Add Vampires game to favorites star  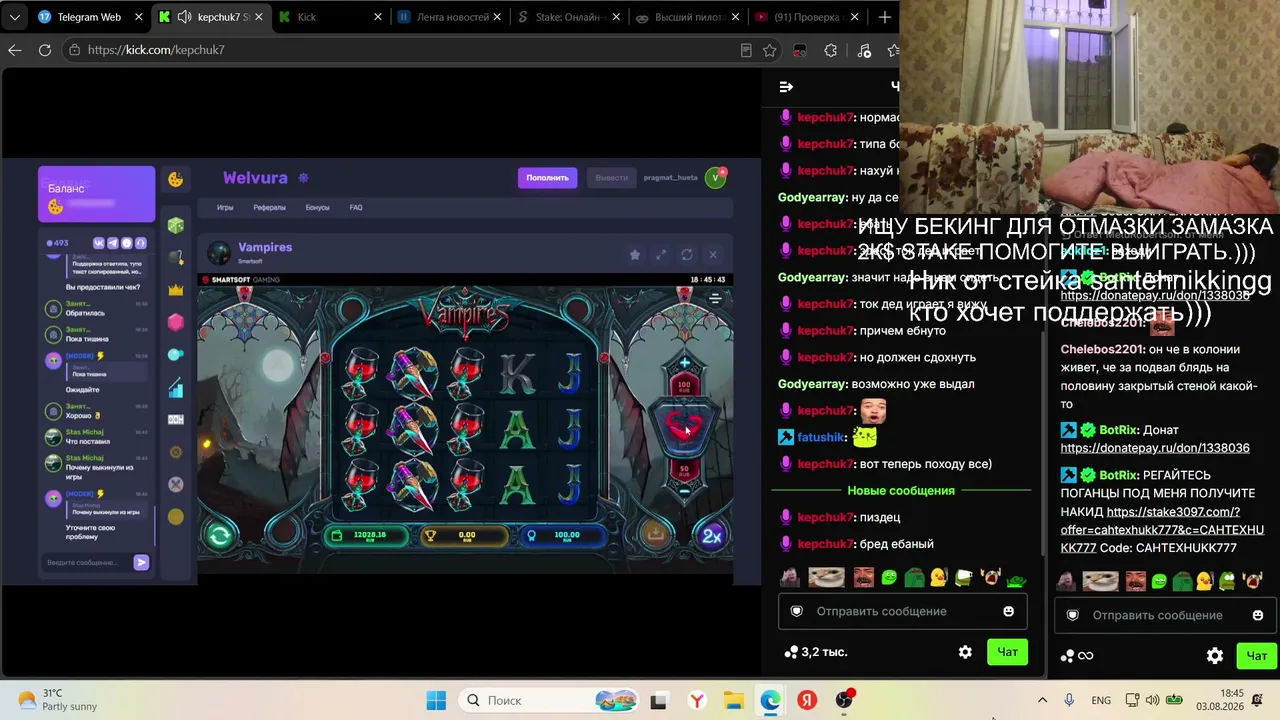635,255
